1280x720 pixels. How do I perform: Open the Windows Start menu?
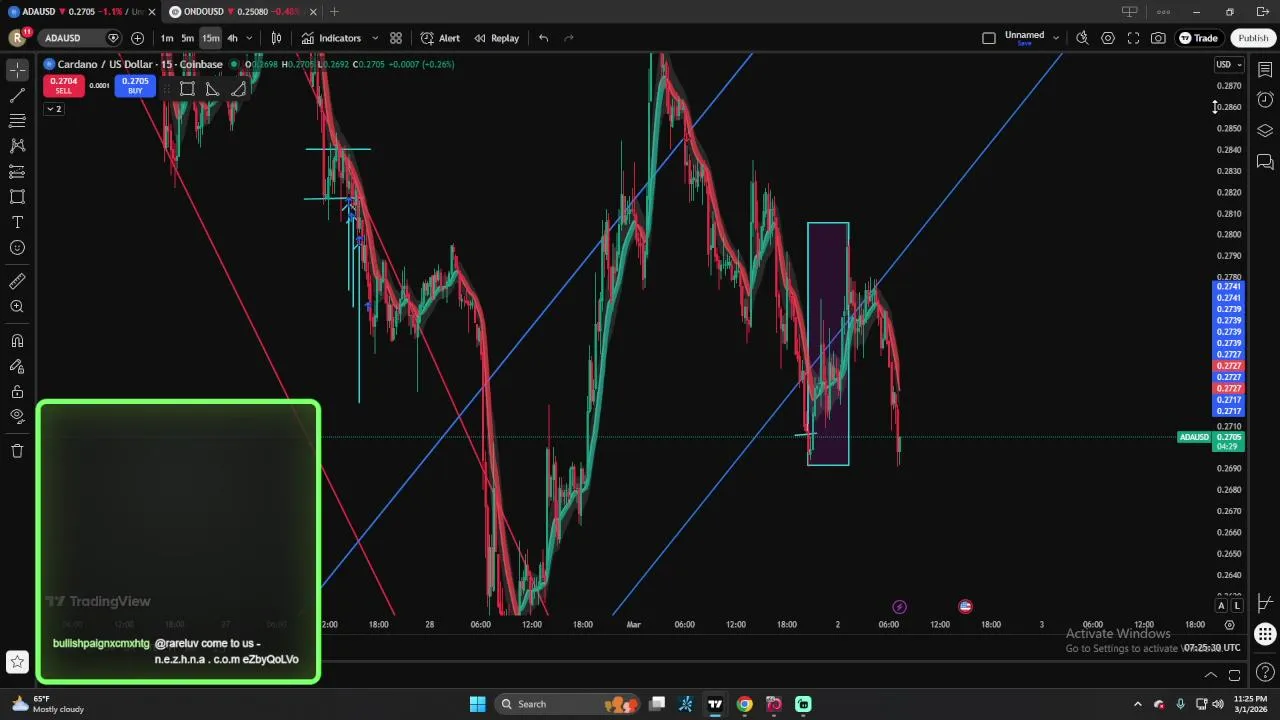477,704
